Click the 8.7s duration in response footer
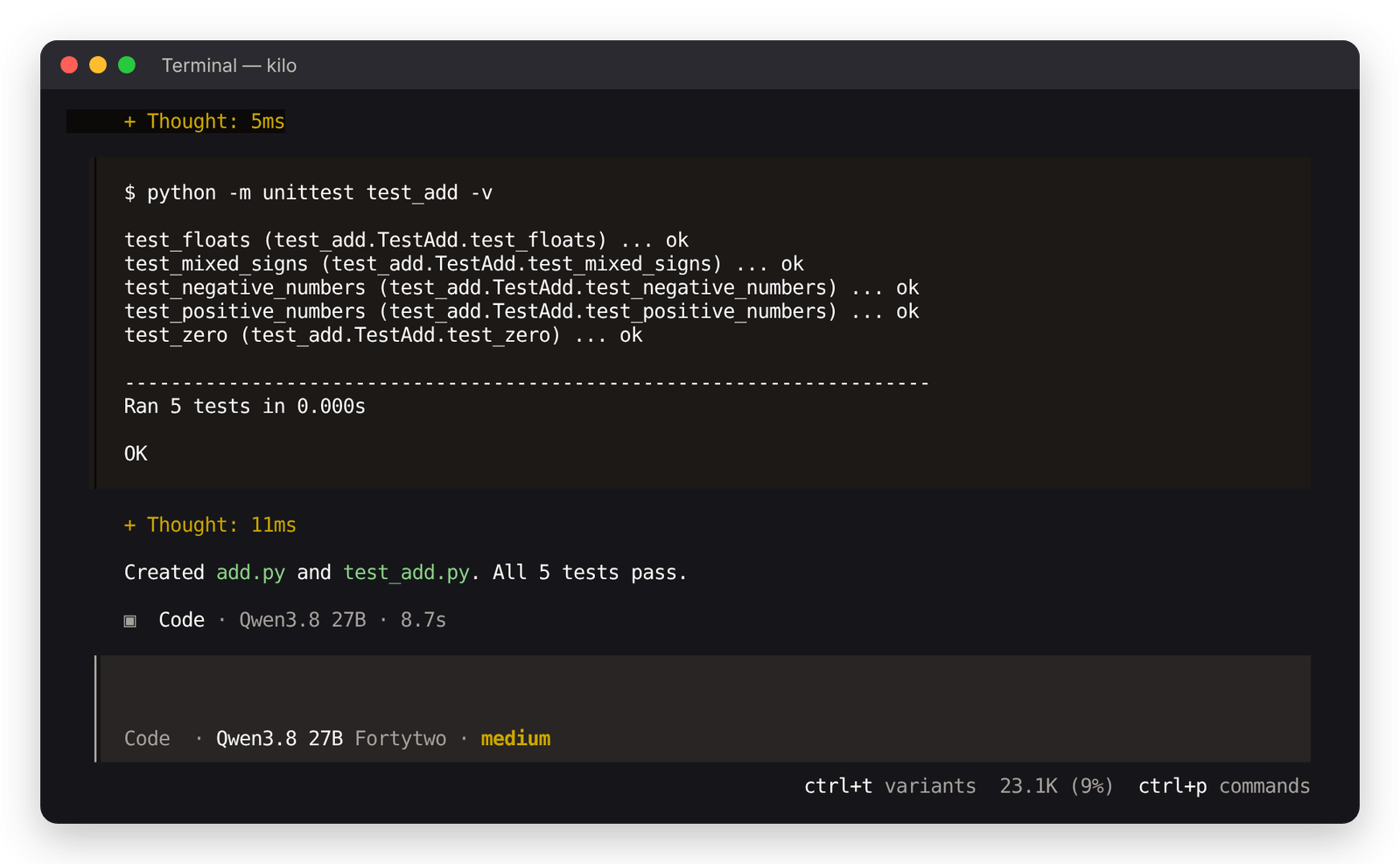This screenshot has height=864, width=1400. [423, 620]
